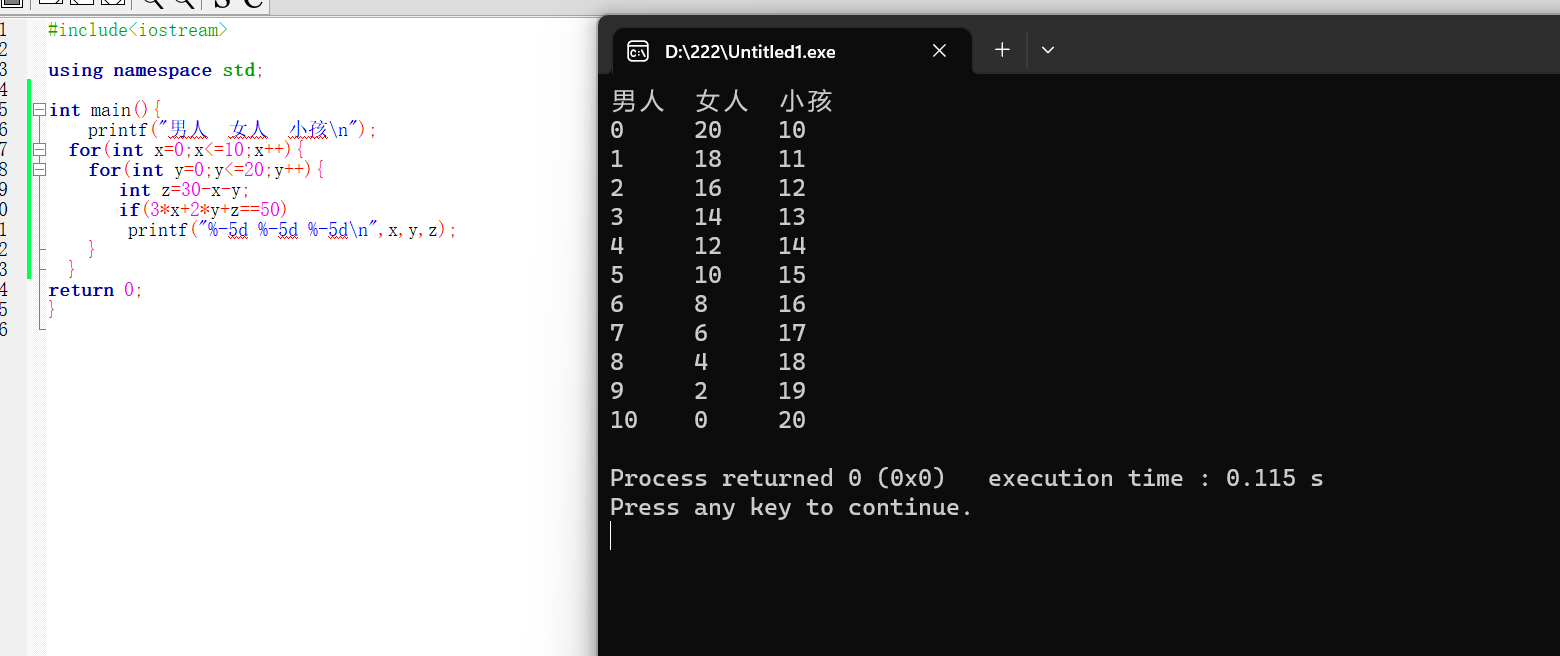Click the "S" toolbar icon
This screenshot has height=656, width=1560.
click(222, 4)
